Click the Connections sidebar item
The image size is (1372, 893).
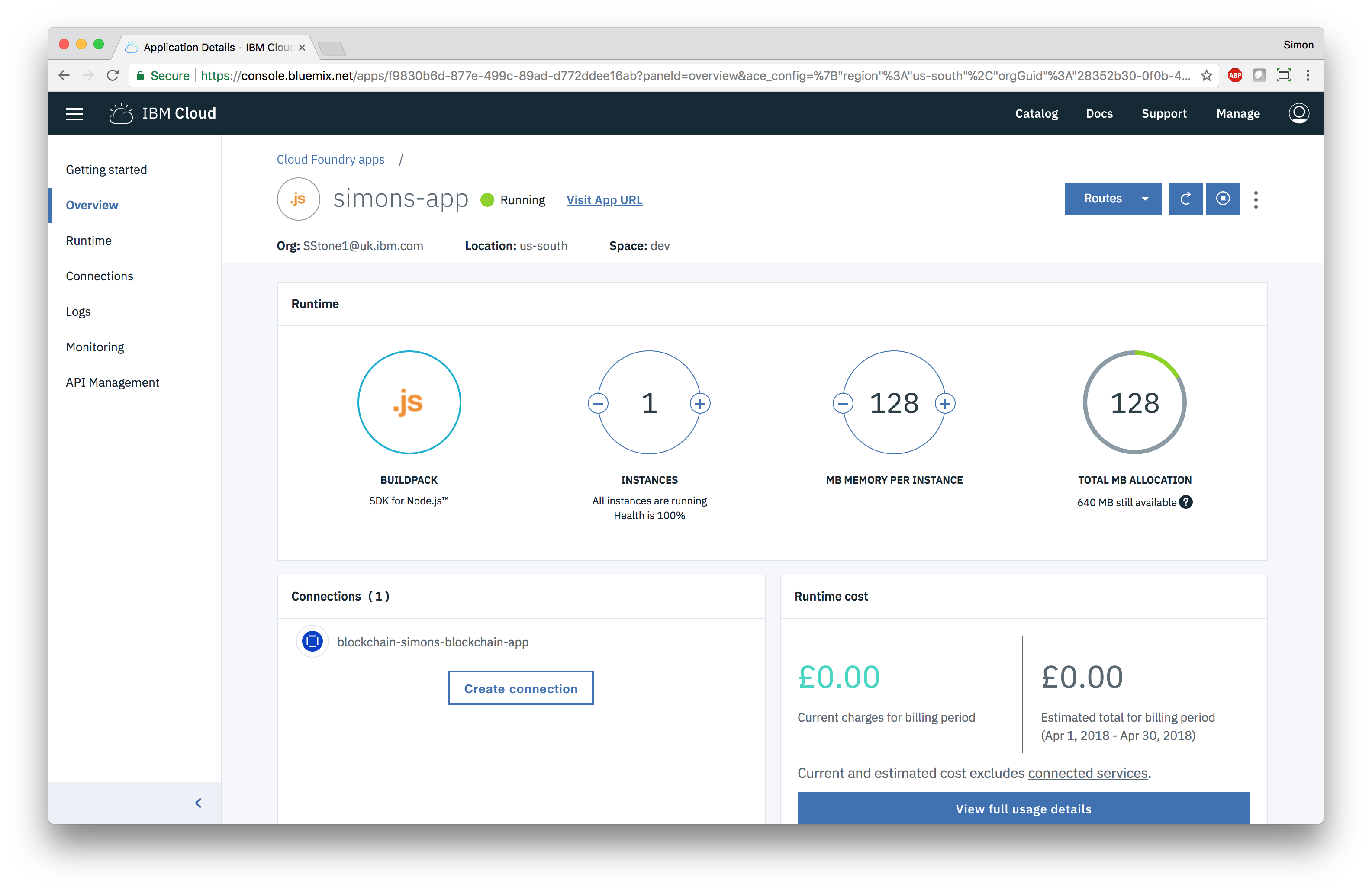[100, 275]
